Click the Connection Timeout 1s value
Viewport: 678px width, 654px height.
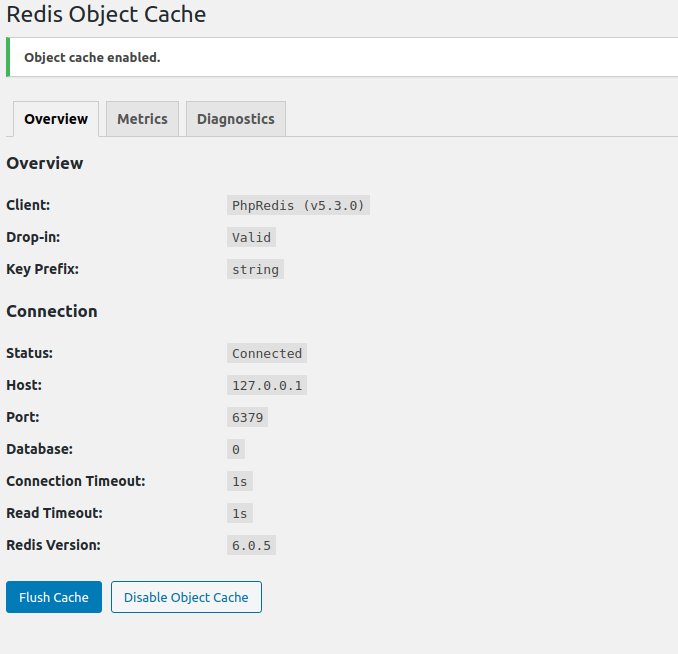(x=239, y=481)
